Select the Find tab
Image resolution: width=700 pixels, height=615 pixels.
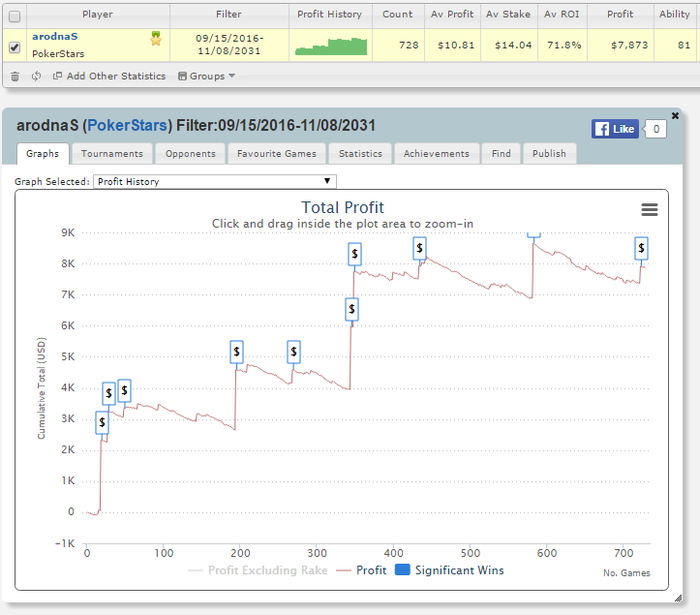click(x=501, y=154)
